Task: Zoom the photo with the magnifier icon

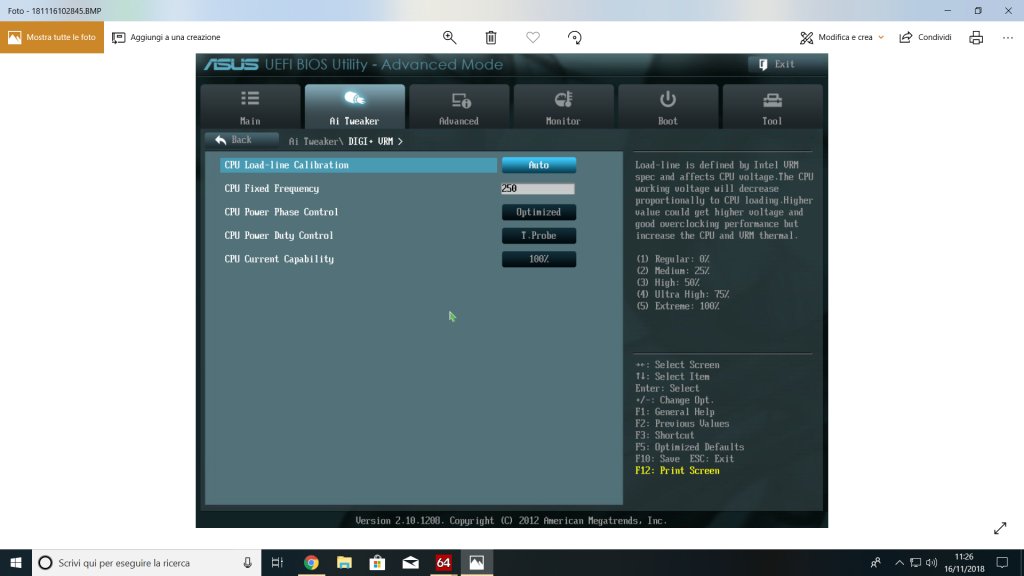Action: [x=449, y=37]
